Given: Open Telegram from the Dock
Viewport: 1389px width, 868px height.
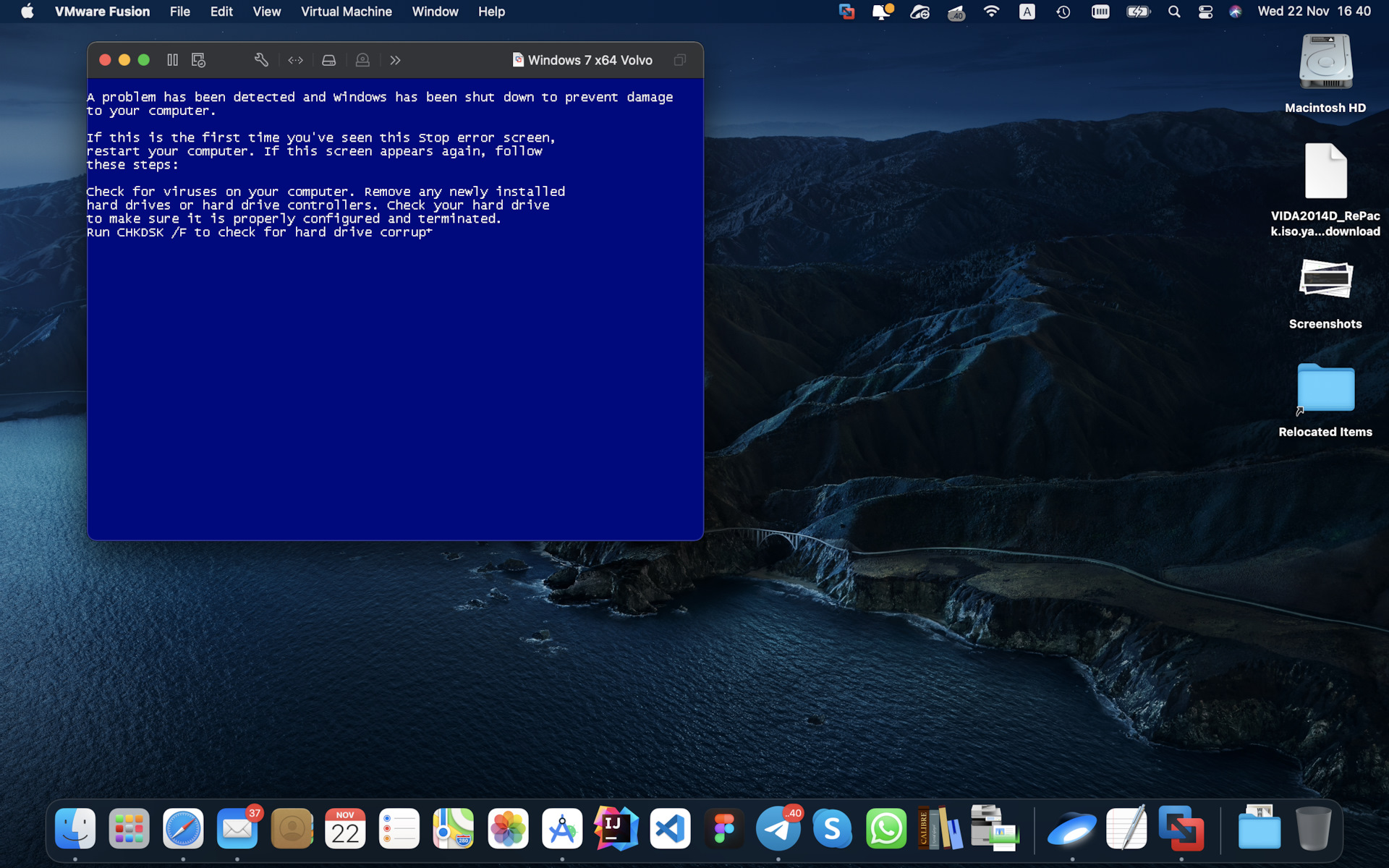Looking at the screenshot, I should pyautogui.click(x=778, y=828).
